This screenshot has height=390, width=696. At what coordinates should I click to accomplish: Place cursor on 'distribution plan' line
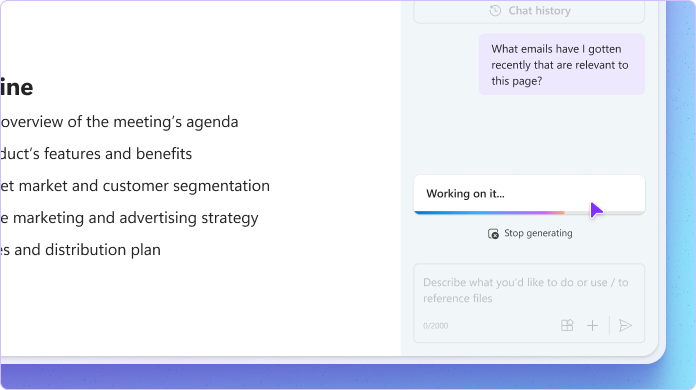[80, 250]
